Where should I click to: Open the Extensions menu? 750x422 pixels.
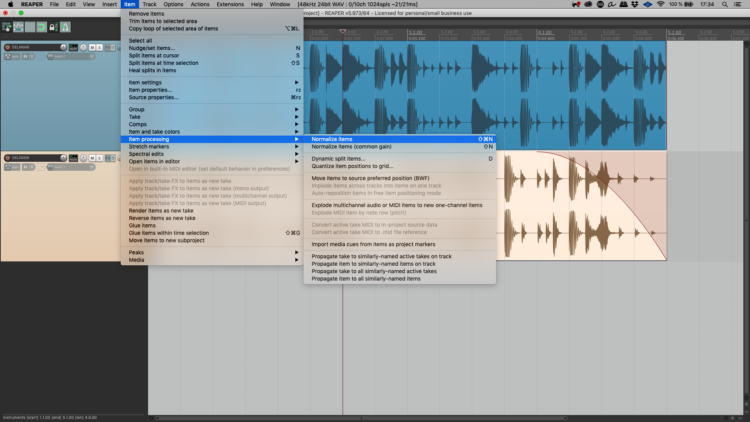[x=230, y=4]
